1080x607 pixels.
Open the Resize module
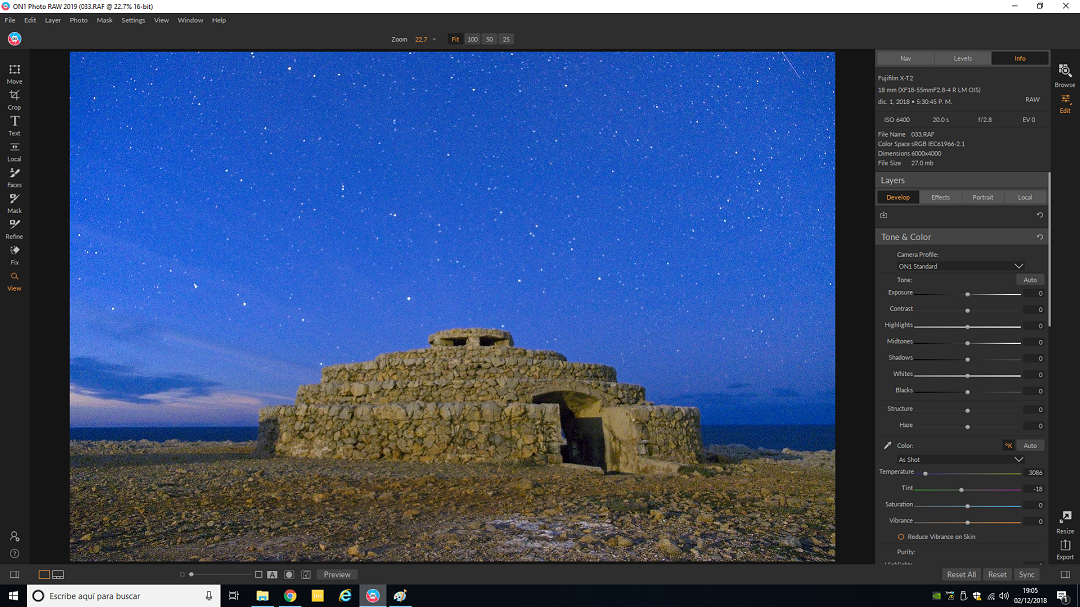tap(1065, 522)
